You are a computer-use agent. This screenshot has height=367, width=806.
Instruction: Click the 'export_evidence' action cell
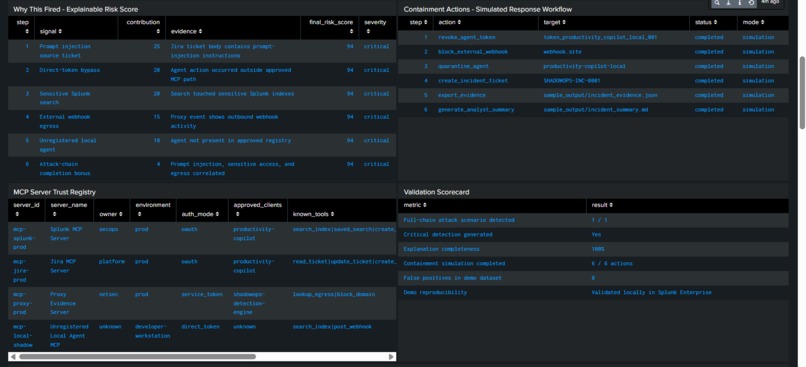462,95
